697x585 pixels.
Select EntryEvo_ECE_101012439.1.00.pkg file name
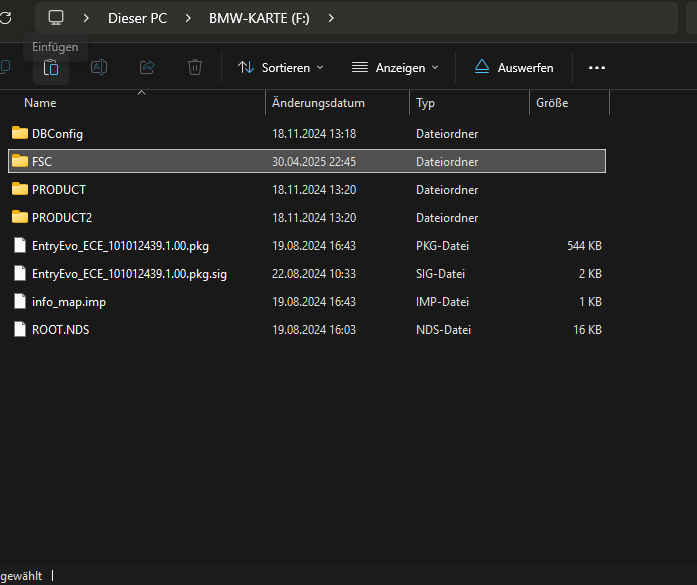coord(120,246)
